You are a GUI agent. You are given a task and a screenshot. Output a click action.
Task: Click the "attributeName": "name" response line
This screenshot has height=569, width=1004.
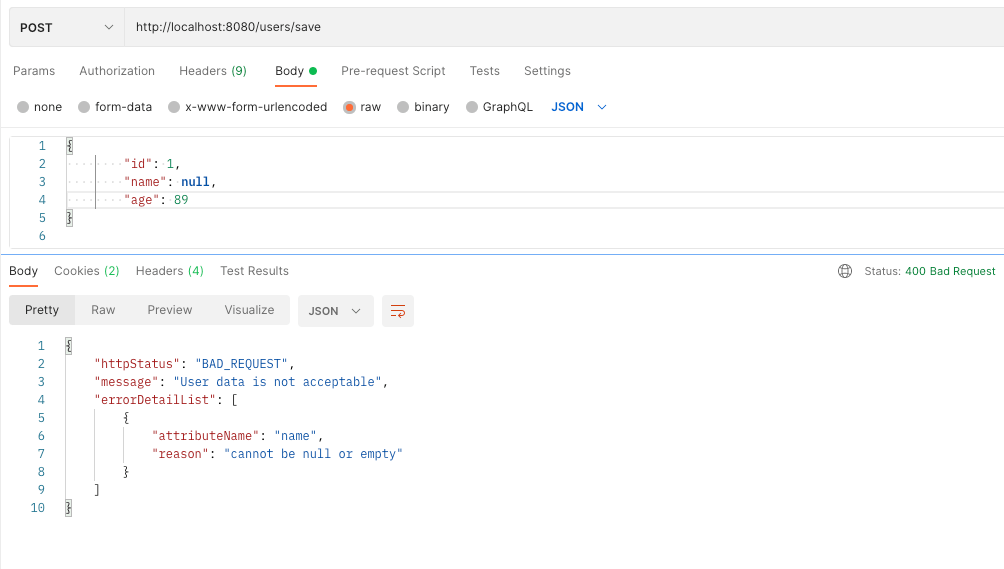[237, 436]
